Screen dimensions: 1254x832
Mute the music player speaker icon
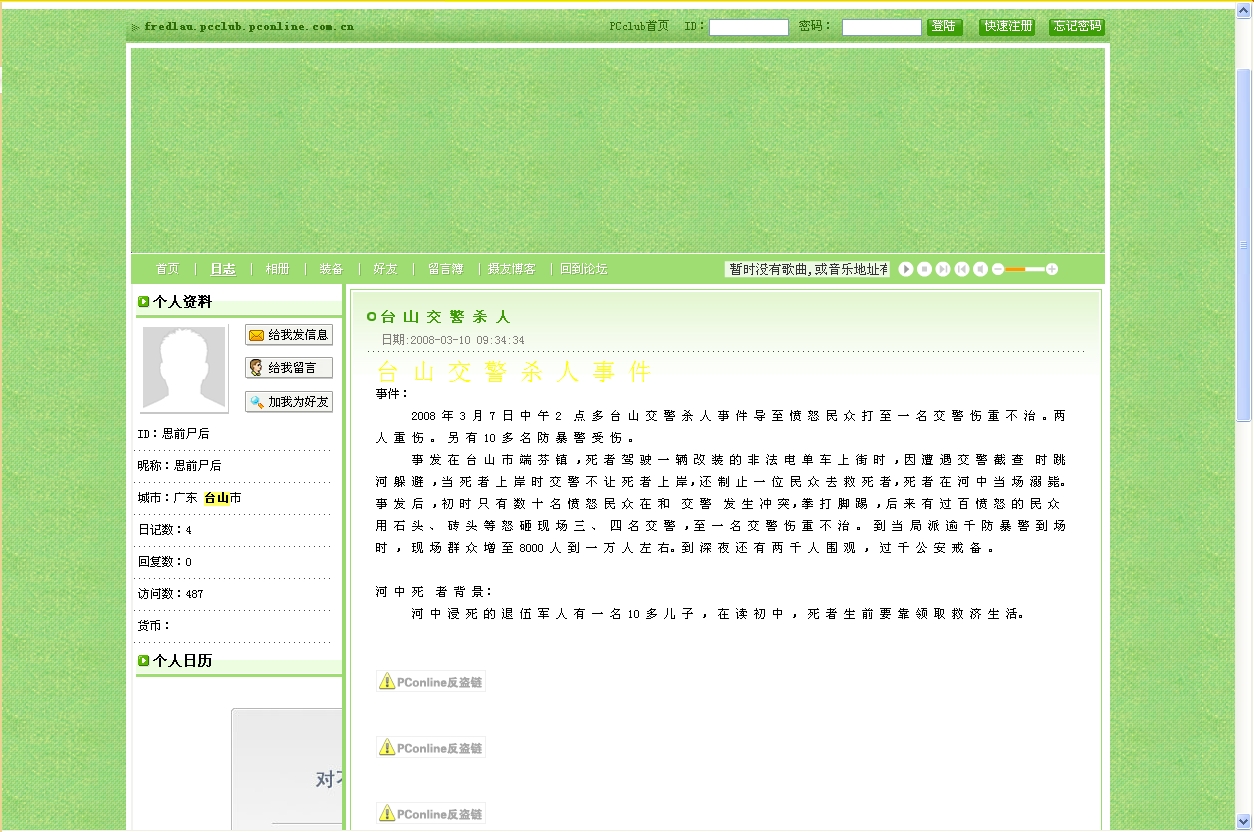[x=981, y=269]
